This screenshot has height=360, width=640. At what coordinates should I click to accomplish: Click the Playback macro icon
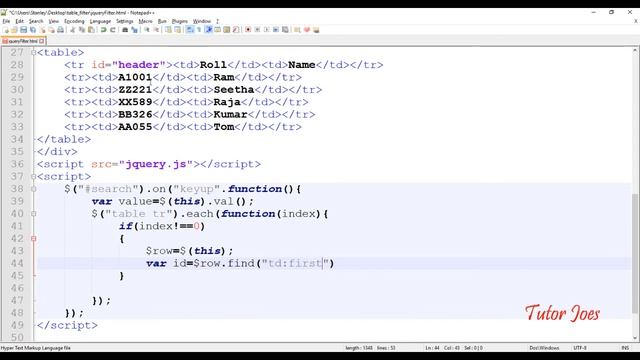point(267,30)
